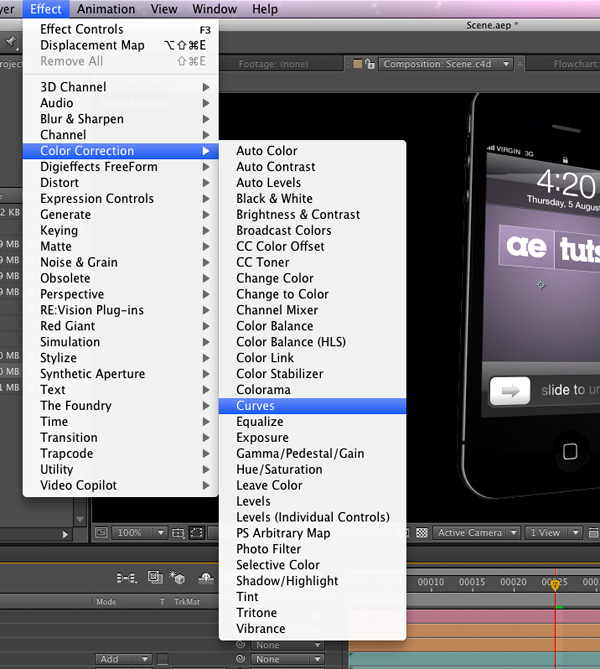Image resolution: width=600 pixels, height=669 pixels.
Task: Open the Animation menu
Action: pyautogui.click(x=106, y=9)
